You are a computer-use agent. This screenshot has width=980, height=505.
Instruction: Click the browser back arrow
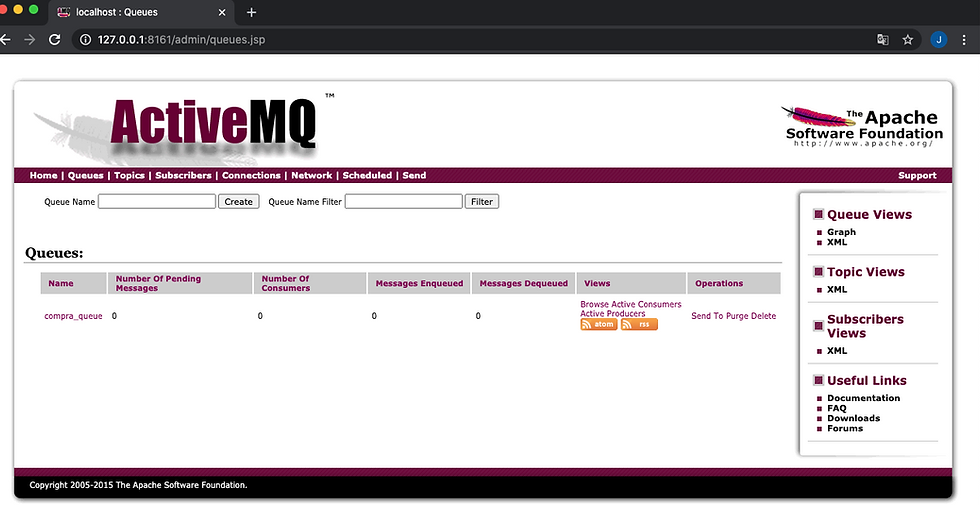click(x=5, y=39)
